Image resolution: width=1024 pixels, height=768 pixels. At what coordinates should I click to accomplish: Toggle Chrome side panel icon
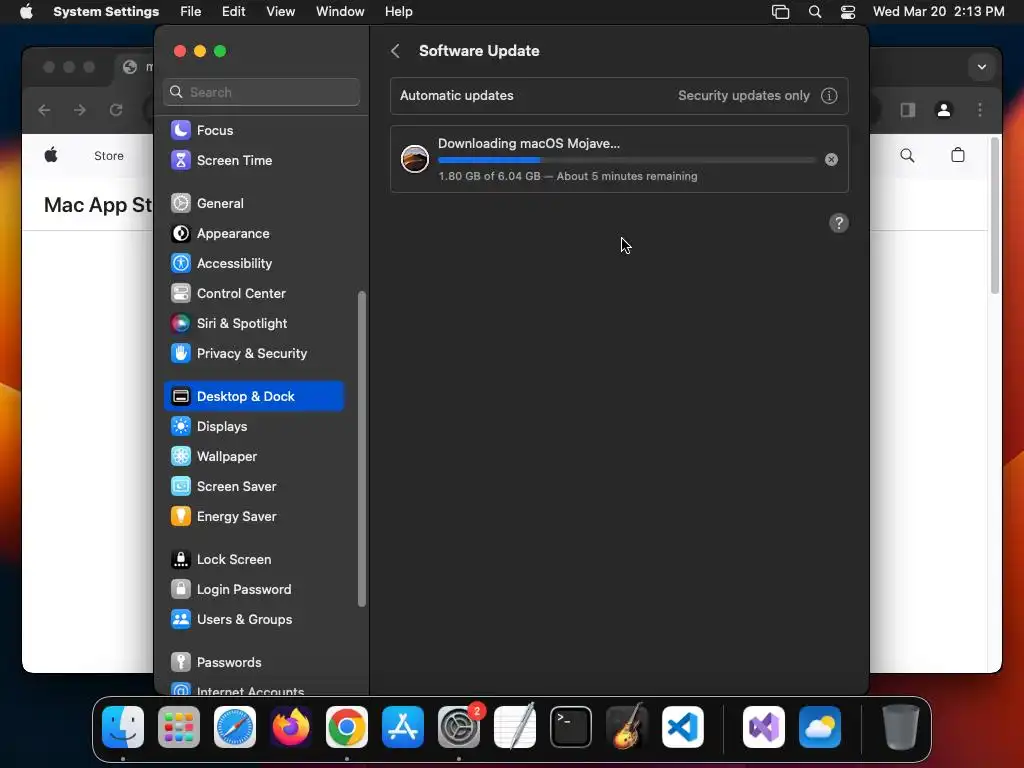tap(908, 110)
